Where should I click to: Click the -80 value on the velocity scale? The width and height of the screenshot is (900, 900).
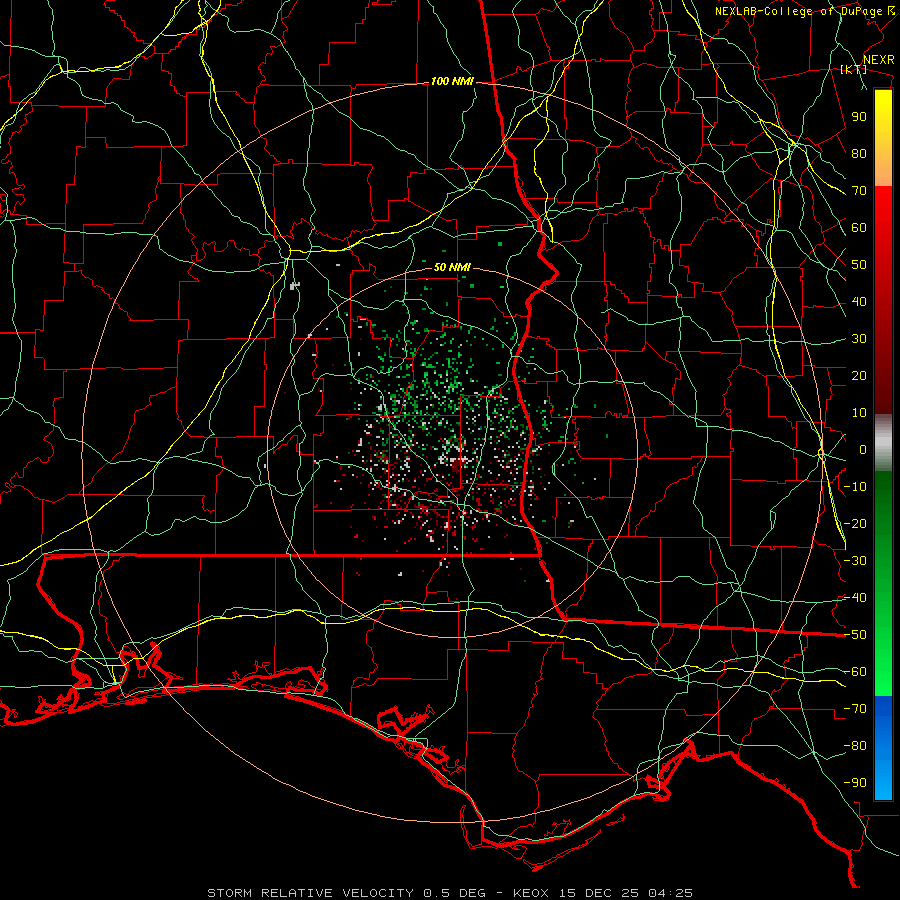[x=855, y=746]
